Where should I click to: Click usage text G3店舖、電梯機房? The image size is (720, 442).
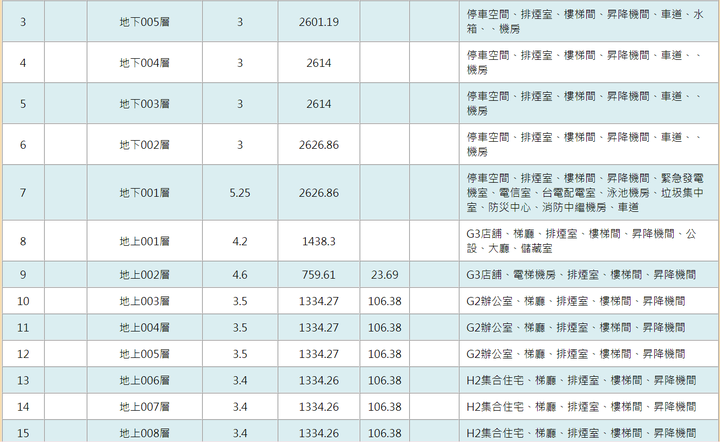[x=581, y=274]
